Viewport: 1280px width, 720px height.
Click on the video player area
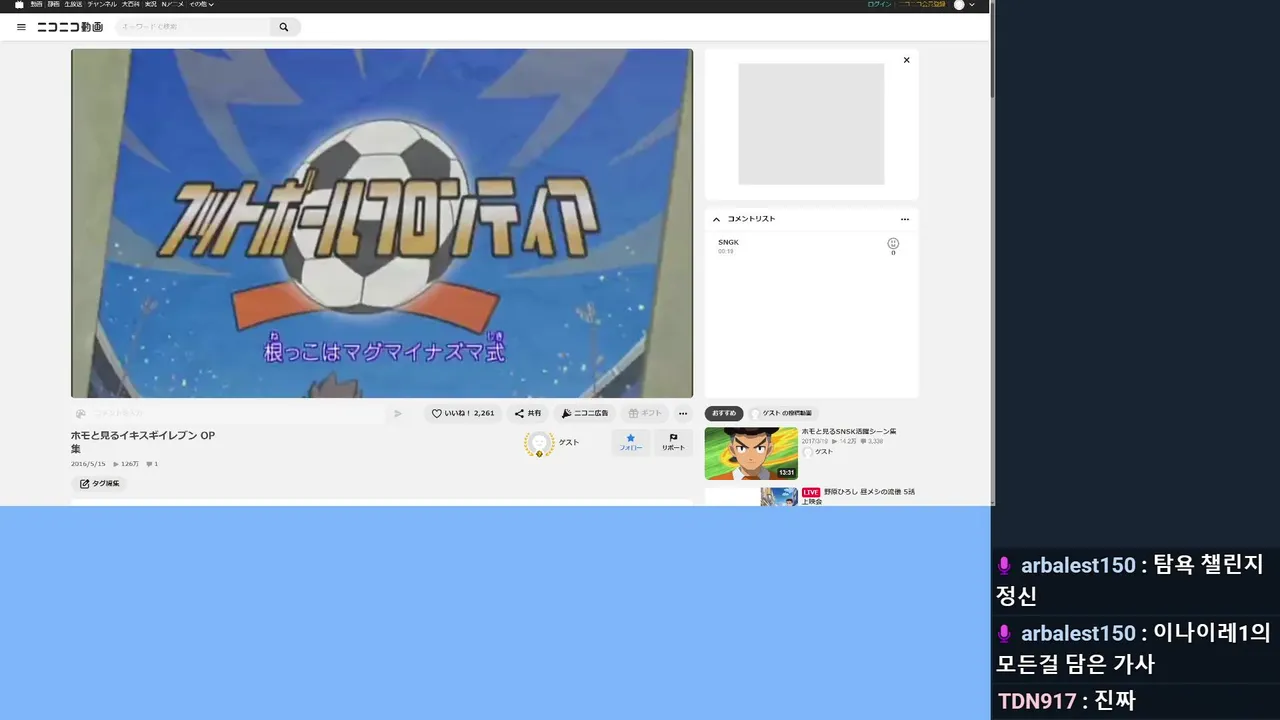click(382, 223)
